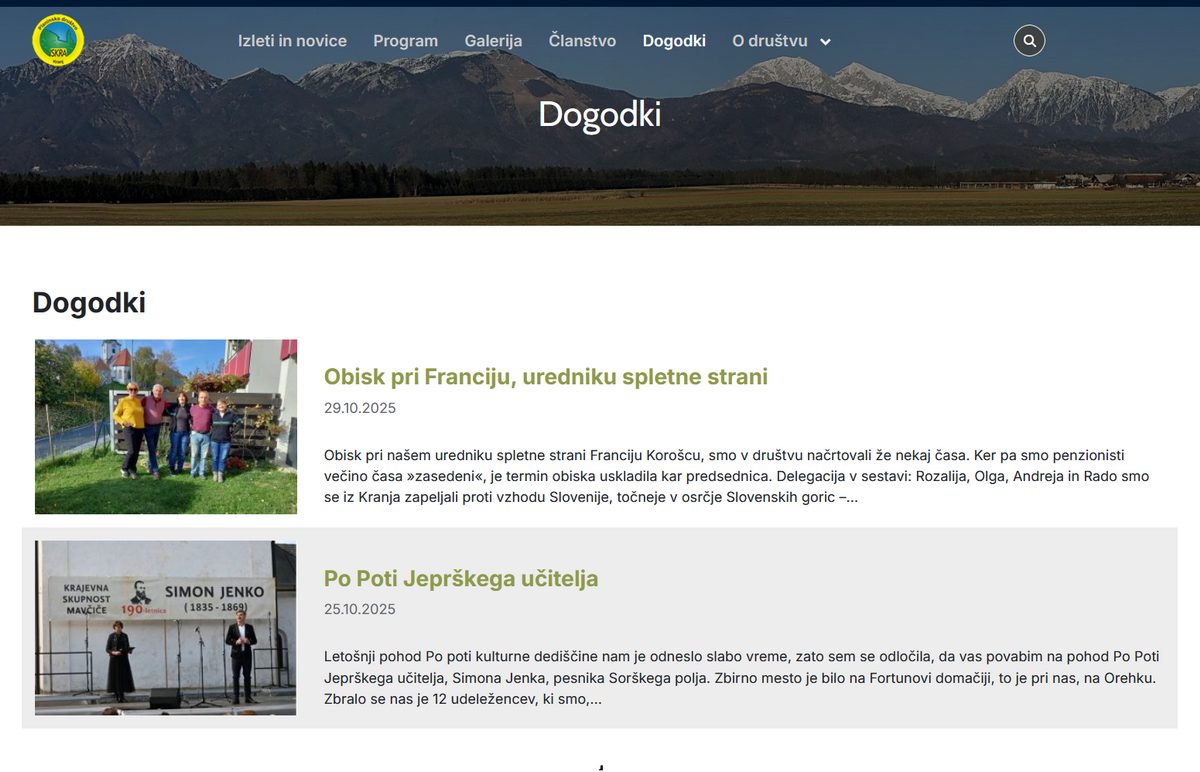This screenshot has width=1200, height=772.
Task: Open search via the magnifier icon
Action: (x=1029, y=41)
